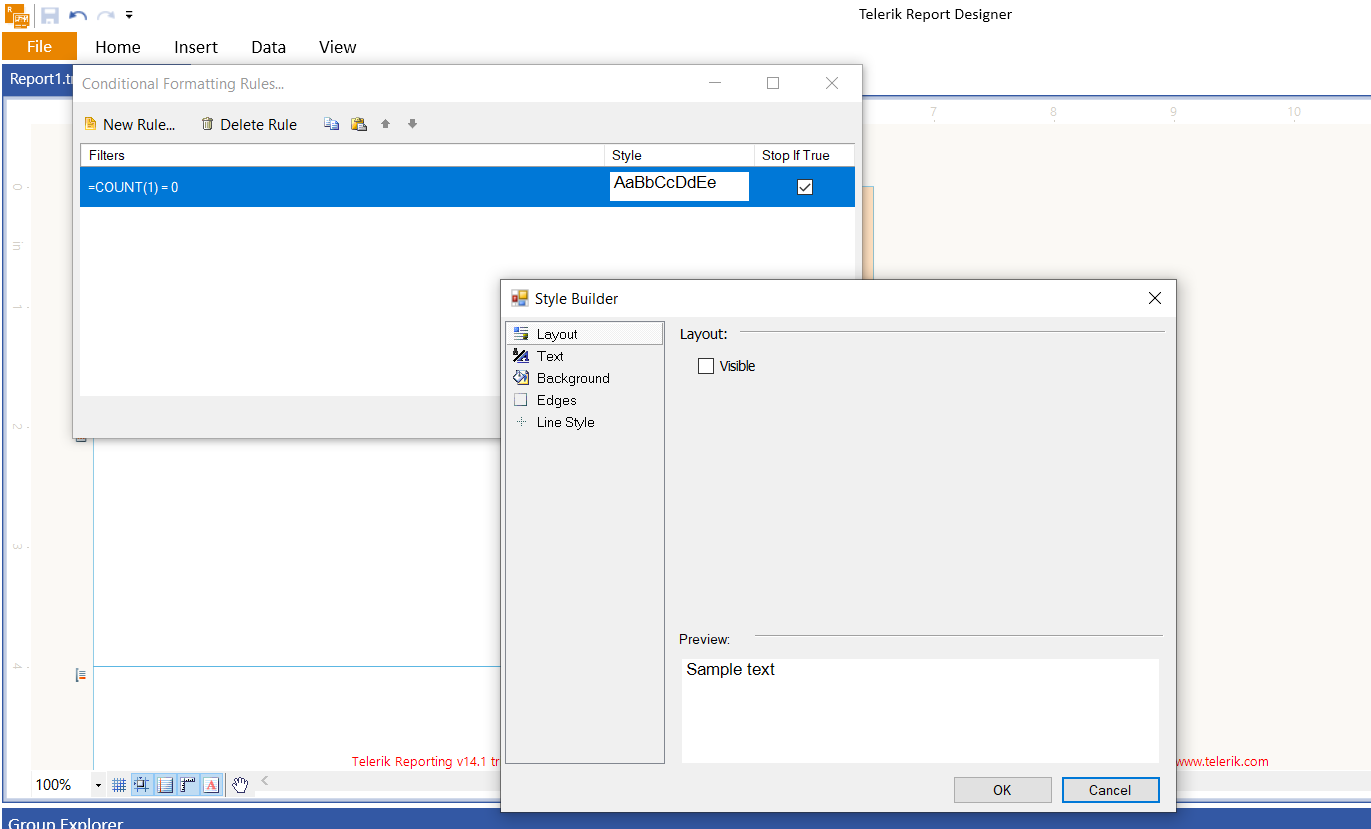The width and height of the screenshot is (1371, 829).
Task: Open the View ribbon tab
Action: click(338, 47)
